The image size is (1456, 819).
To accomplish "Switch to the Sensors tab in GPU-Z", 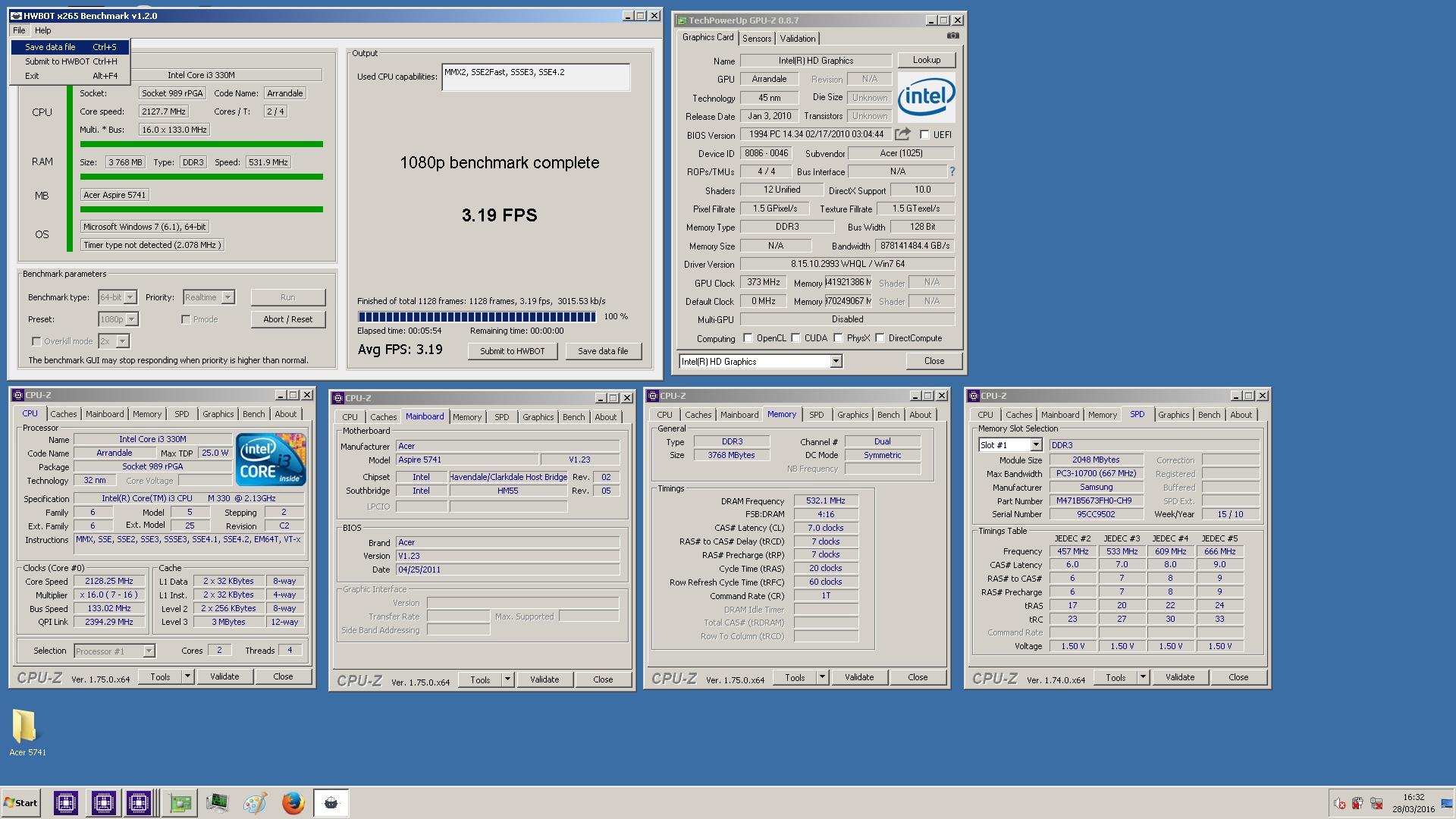I will coord(757,39).
